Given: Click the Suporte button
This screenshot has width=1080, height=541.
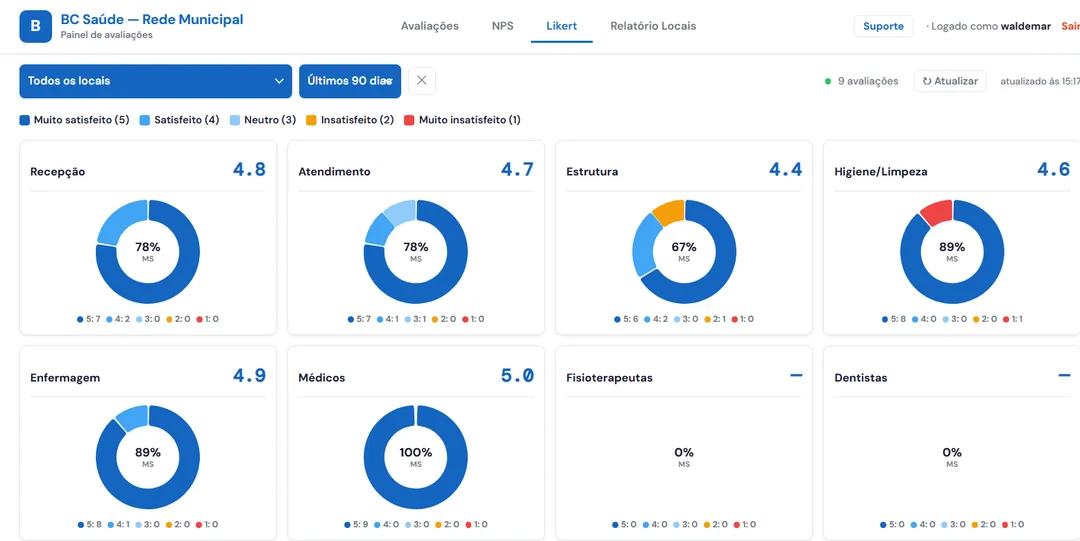Looking at the screenshot, I should (x=884, y=26).
